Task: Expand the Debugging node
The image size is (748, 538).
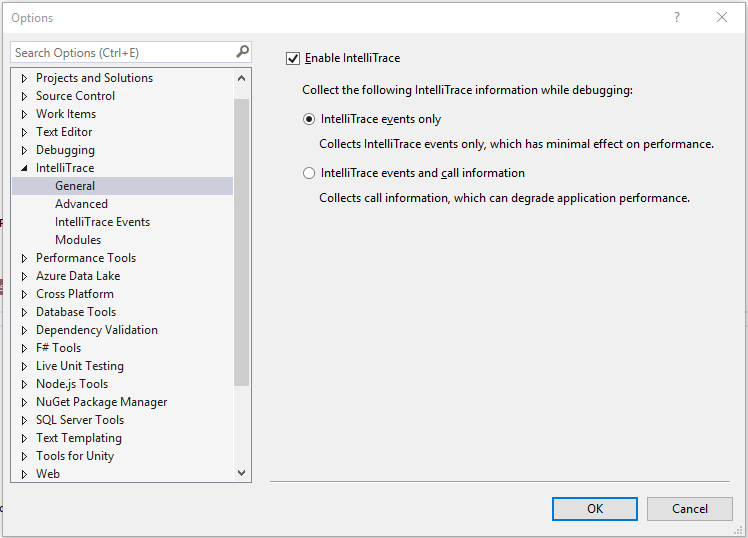Action: 24,150
